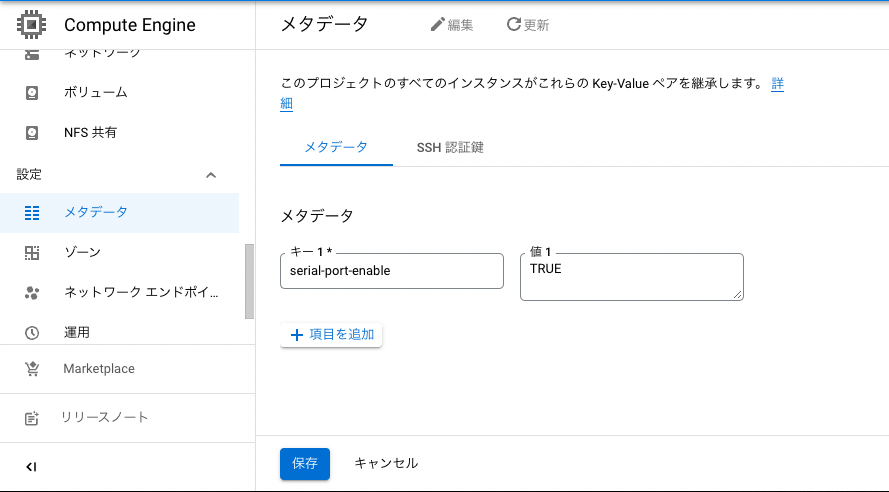Switch to the メタデータ tab

pyautogui.click(x=336, y=147)
